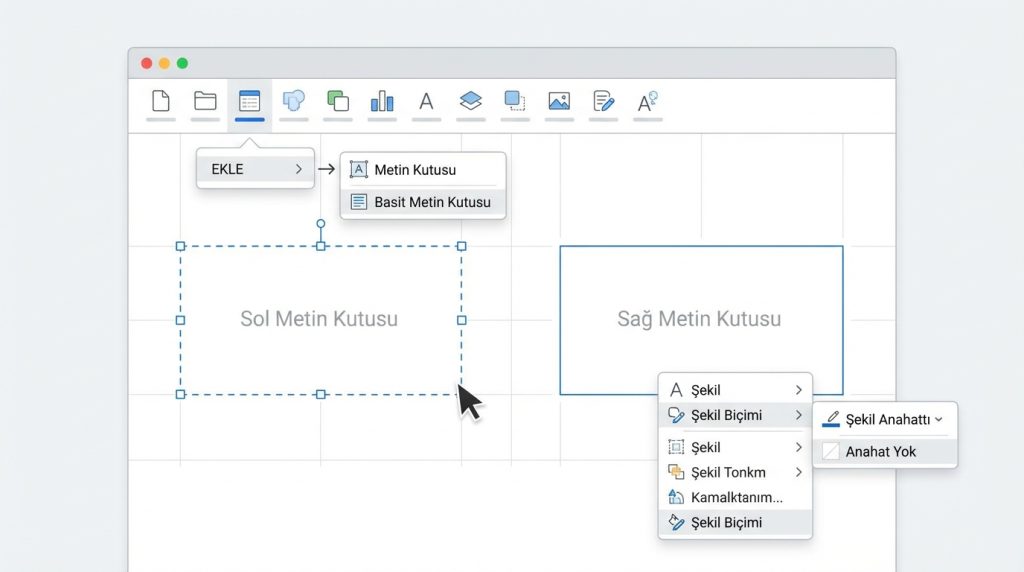
Task: Click paint bucket icon of bottom Şekil Biçimi
Action: 677,522
